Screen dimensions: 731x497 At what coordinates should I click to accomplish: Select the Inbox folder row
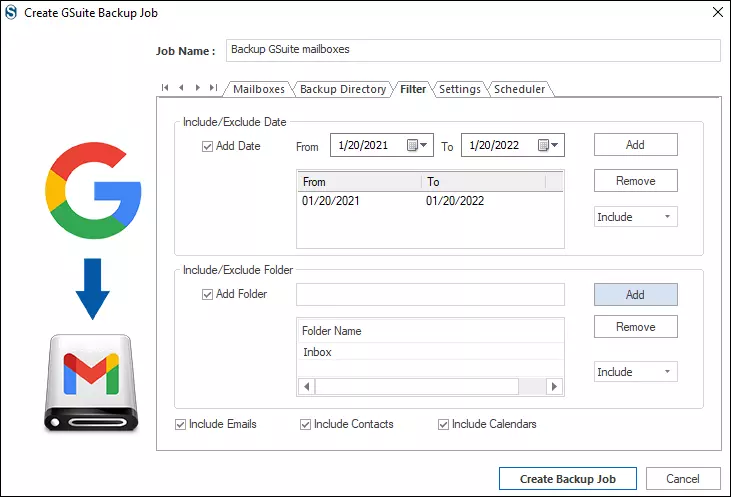430,352
